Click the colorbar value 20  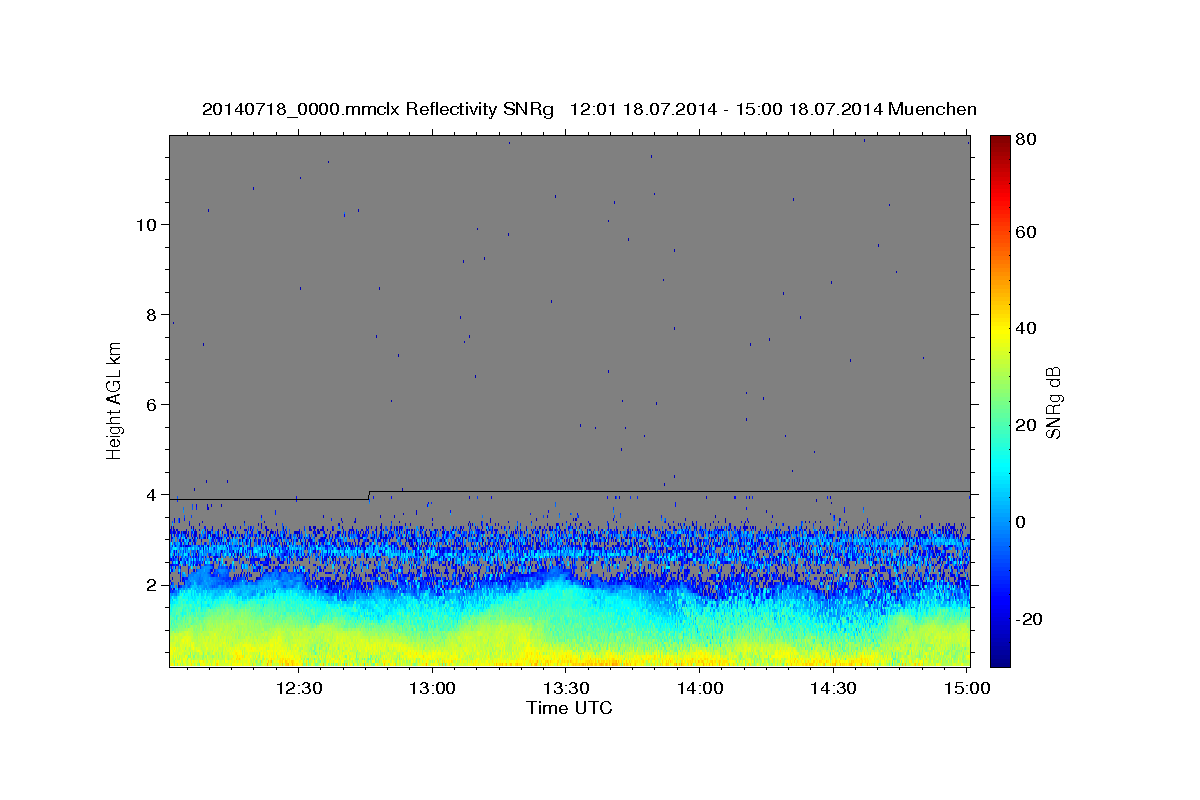pos(1028,425)
